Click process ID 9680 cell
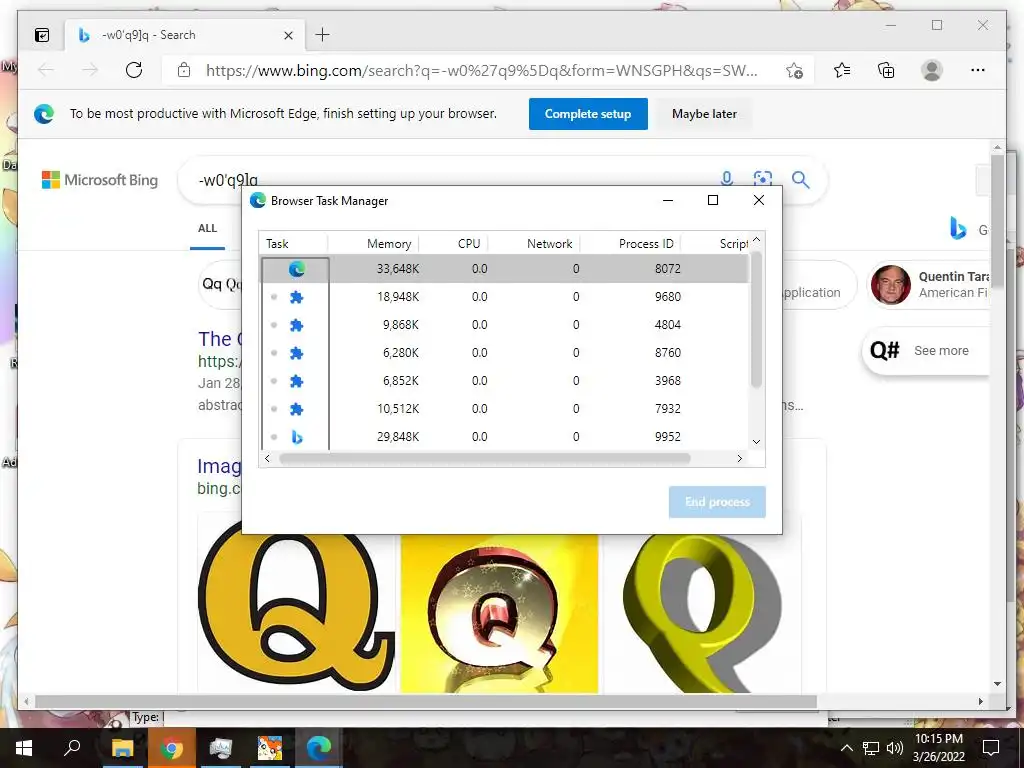 pyautogui.click(x=667, y=297)
